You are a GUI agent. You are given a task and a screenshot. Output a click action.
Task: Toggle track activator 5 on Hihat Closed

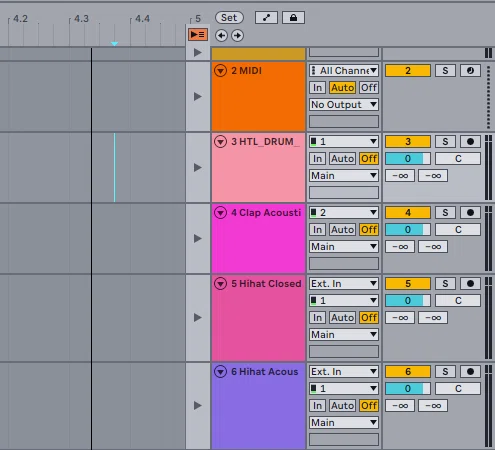tap(408, 284)
